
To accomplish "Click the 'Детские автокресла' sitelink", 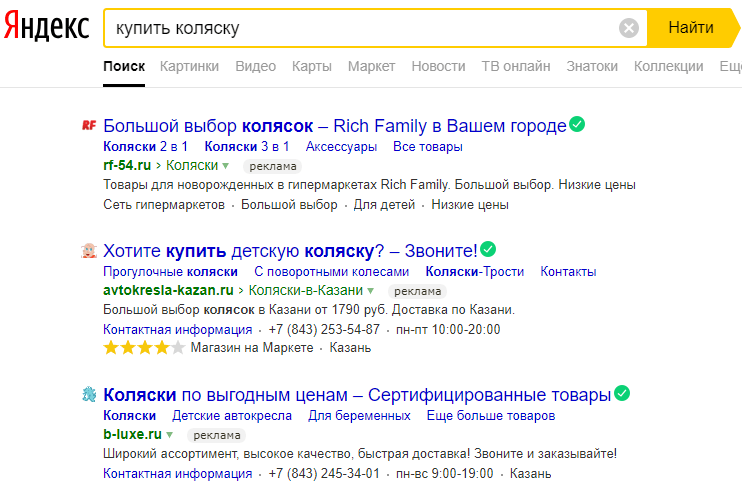I will pyautogui.click(x=232, y=416).
